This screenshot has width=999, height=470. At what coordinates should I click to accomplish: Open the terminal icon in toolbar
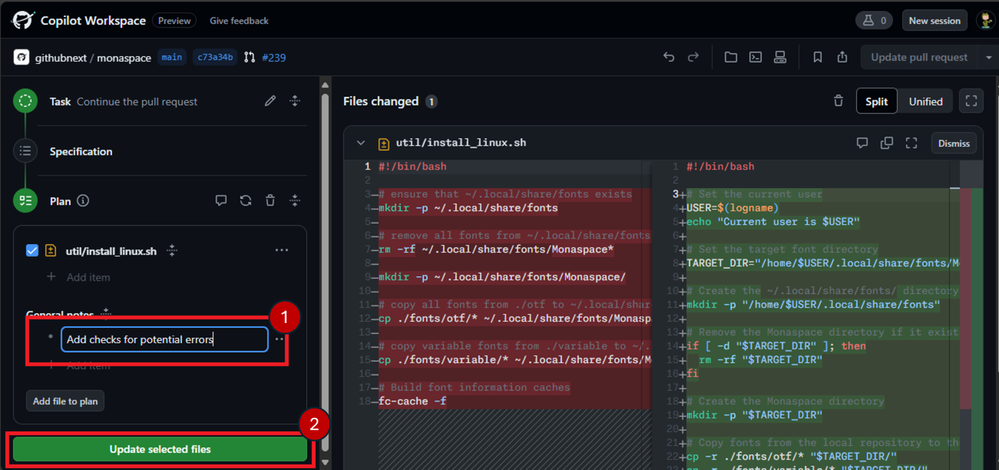pyautogui.click(x=755, y=57)
